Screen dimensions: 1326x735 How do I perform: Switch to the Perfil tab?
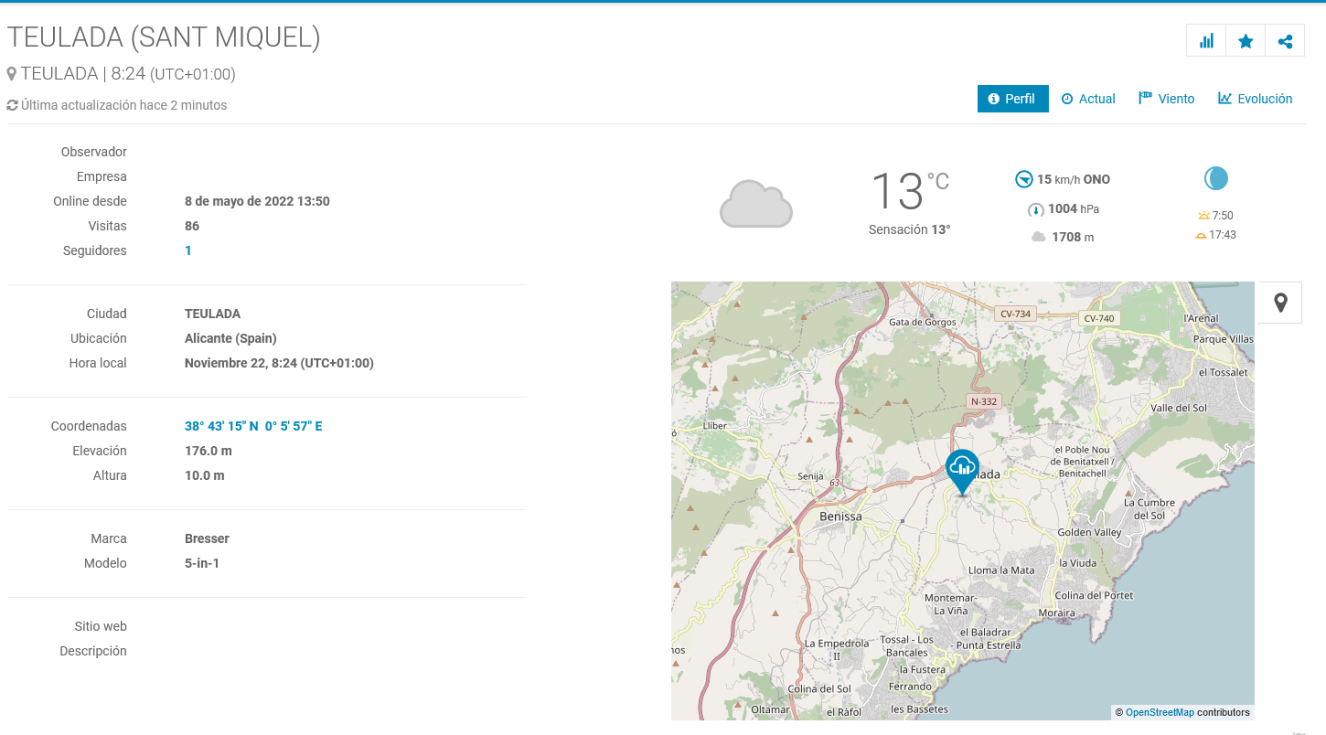coord(1013,99)
